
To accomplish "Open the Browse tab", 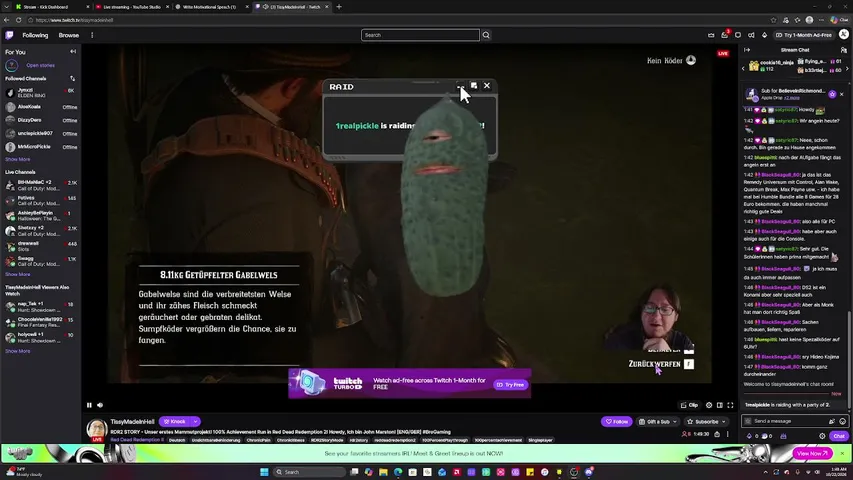I will [x=69, y=35].
